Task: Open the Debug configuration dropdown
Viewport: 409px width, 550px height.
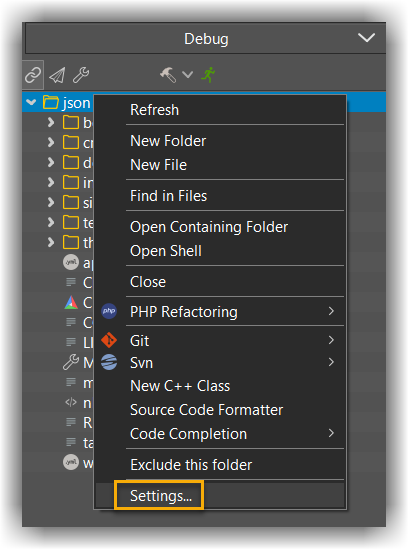Action: click(206, 39)
